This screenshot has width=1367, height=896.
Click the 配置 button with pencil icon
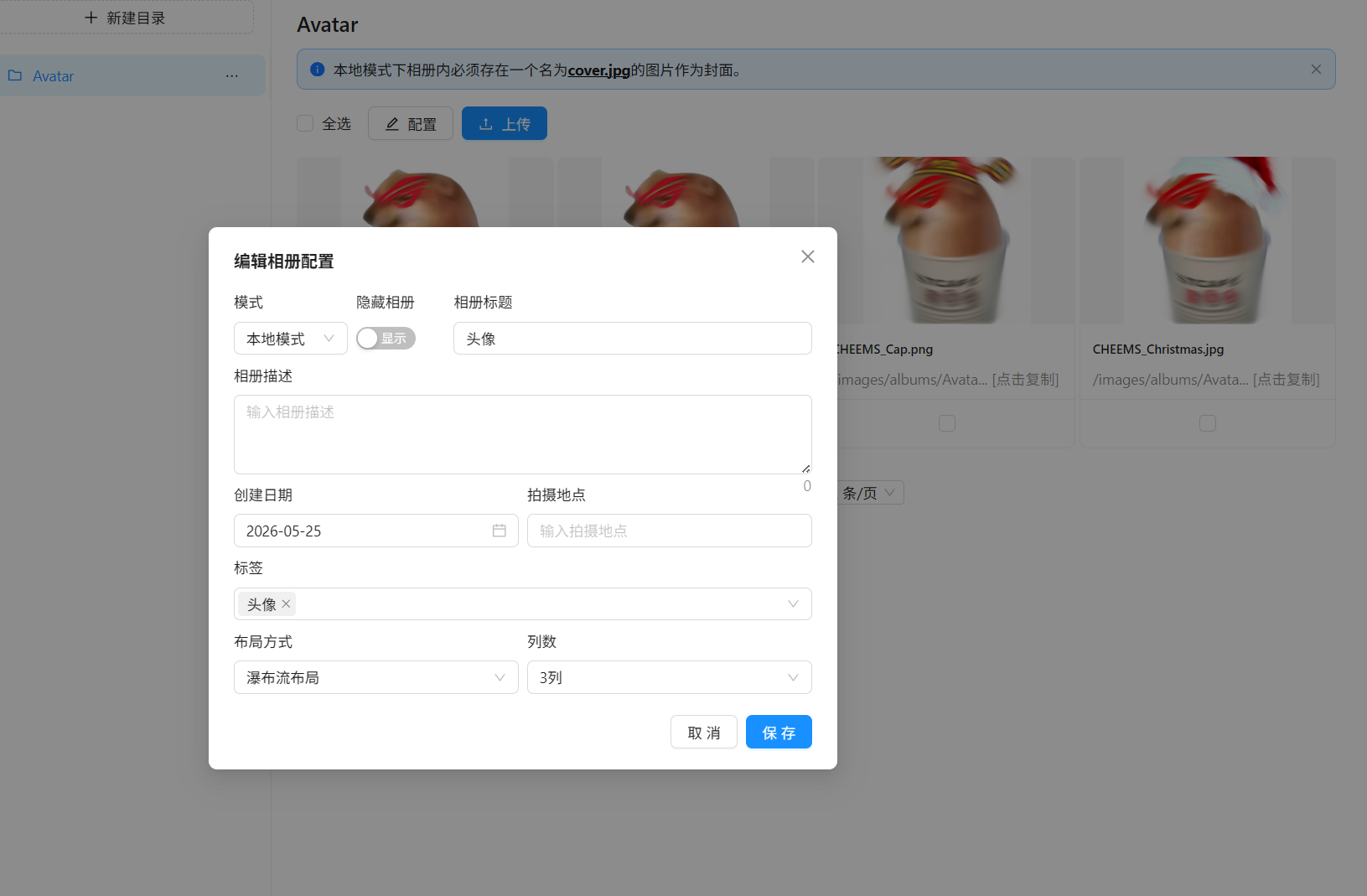(x=411, y=123)
